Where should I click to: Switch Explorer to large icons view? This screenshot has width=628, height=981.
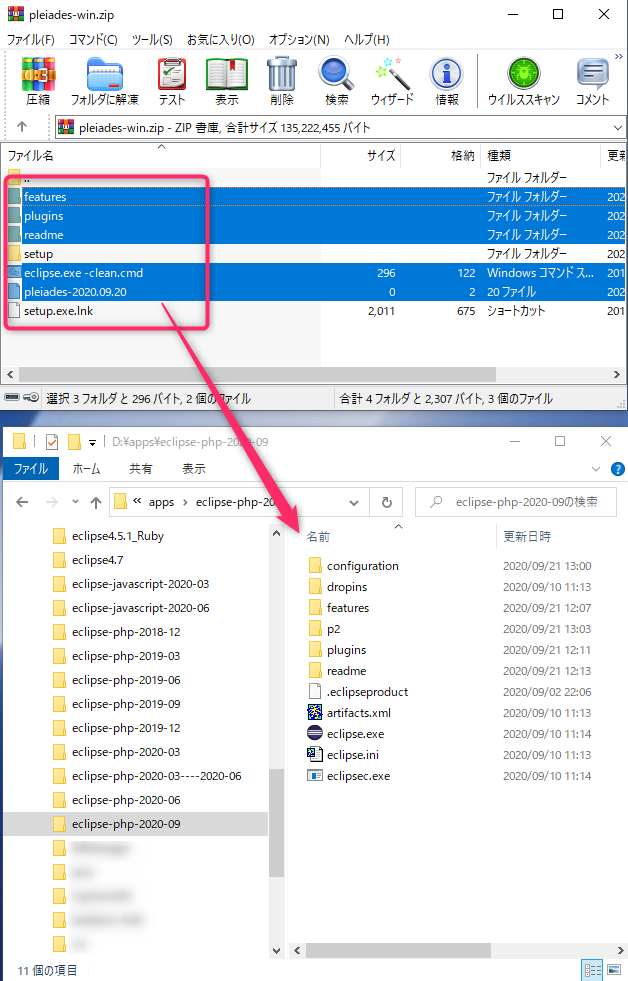[x=614, y=970]
